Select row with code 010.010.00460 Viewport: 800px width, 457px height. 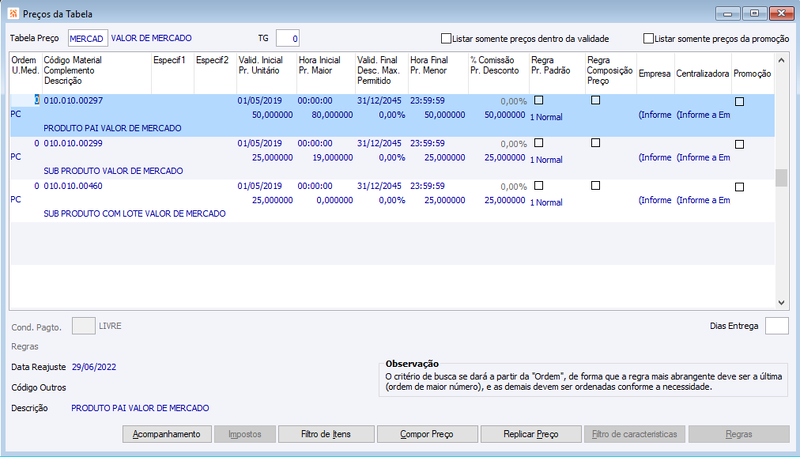coord(392,200)
